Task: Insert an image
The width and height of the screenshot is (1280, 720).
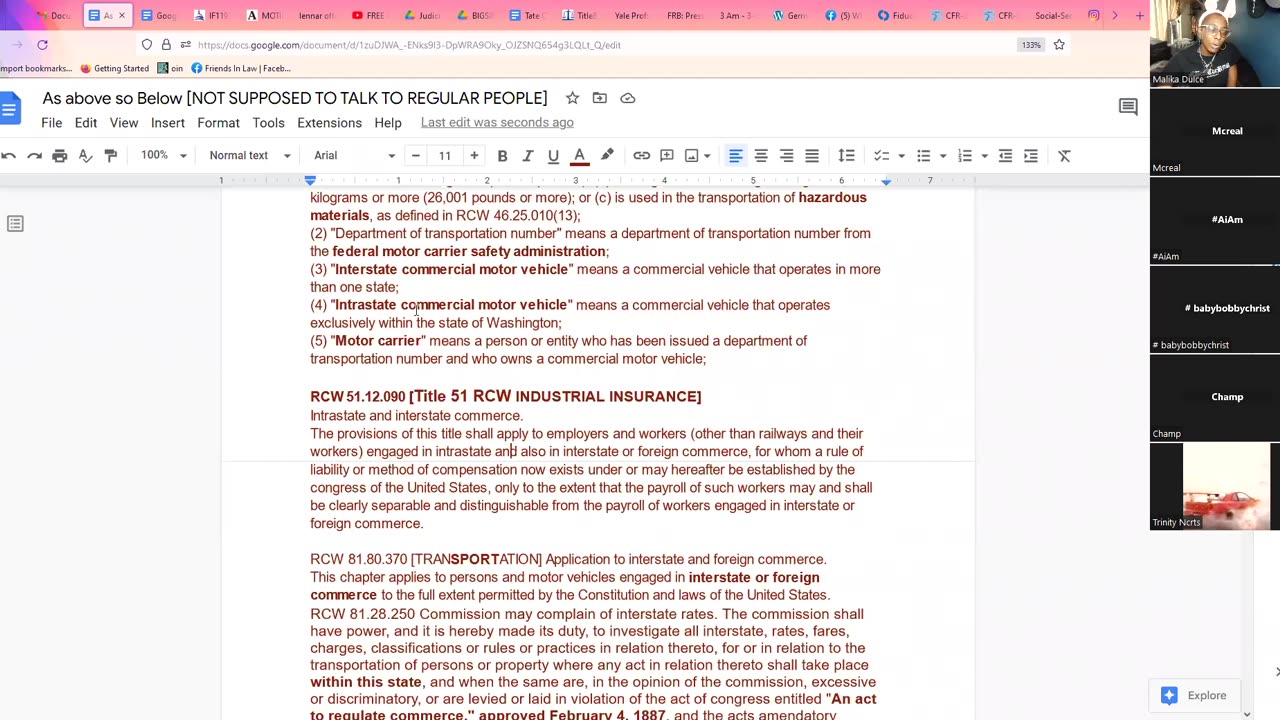Action: click(x=691, y=155)
